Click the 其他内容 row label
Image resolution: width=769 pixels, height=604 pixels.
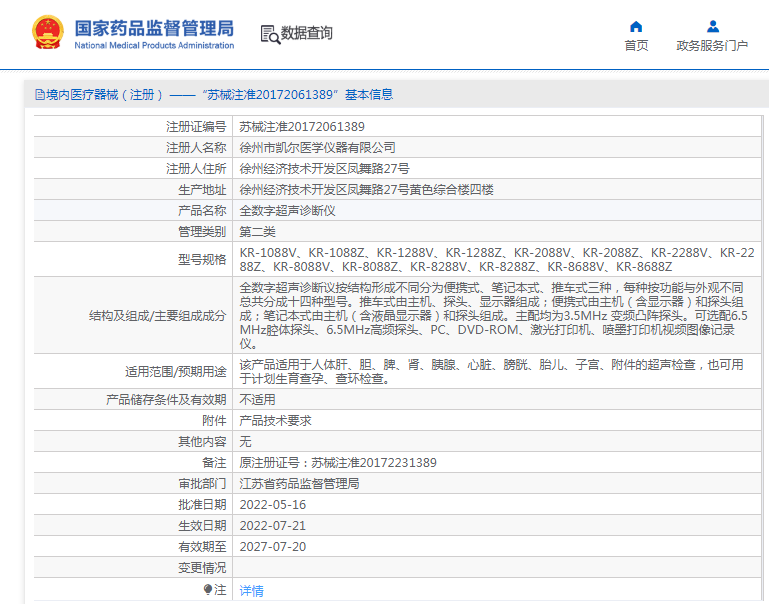click(202, 442)
